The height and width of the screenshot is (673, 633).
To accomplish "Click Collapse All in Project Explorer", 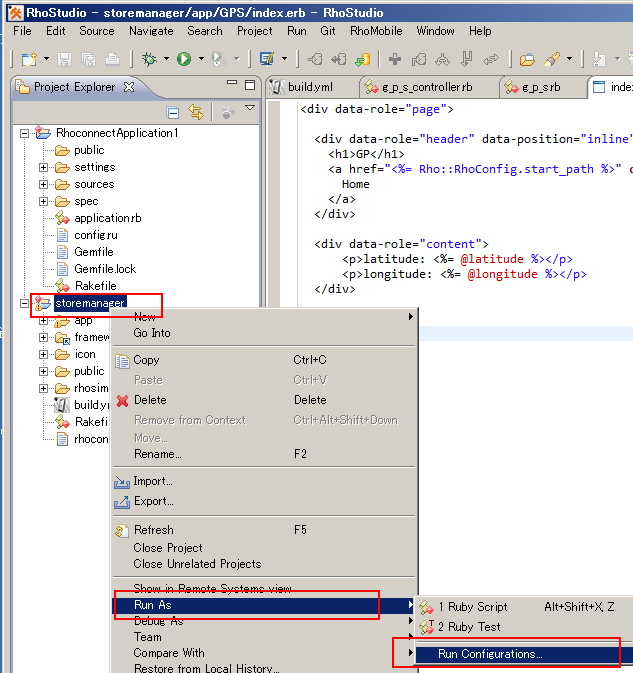I will click(x=173, y=112).
